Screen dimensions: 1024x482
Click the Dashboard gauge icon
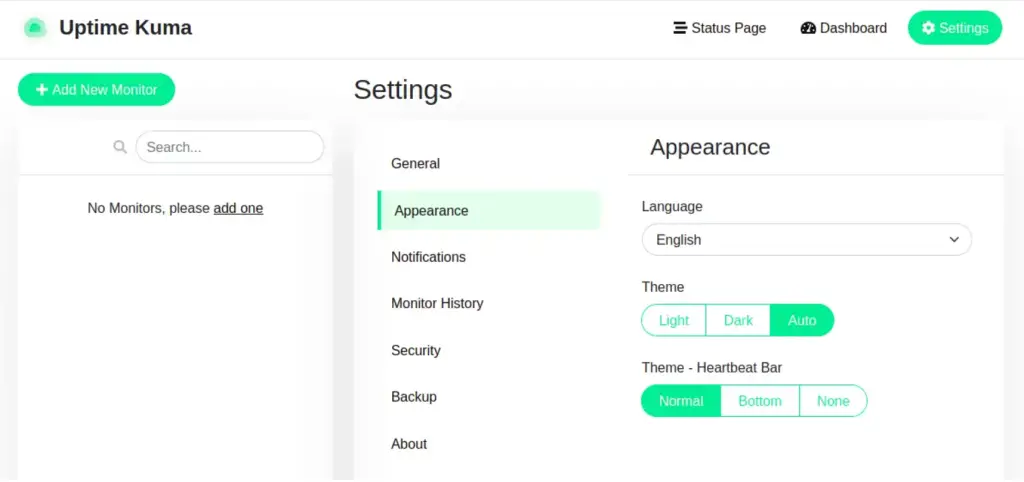pyautogui.click(x=808, y=28)
